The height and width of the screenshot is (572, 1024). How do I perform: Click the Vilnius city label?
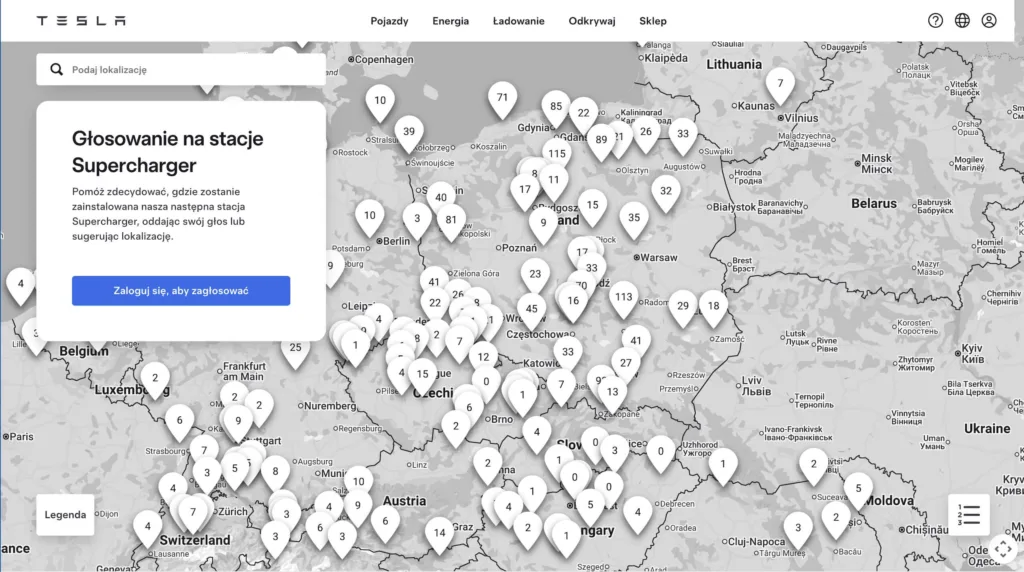pyautogui.click(x=801, y=118)
